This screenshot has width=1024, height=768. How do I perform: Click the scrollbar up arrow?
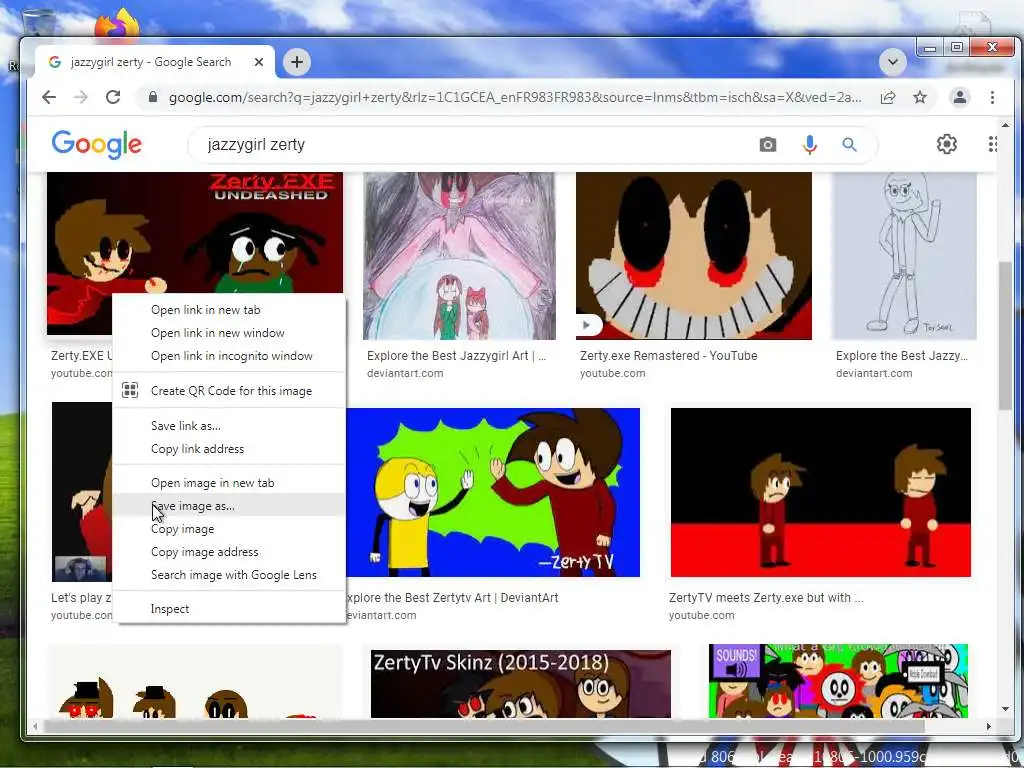pyautogui.click(x=1005, y=125)
